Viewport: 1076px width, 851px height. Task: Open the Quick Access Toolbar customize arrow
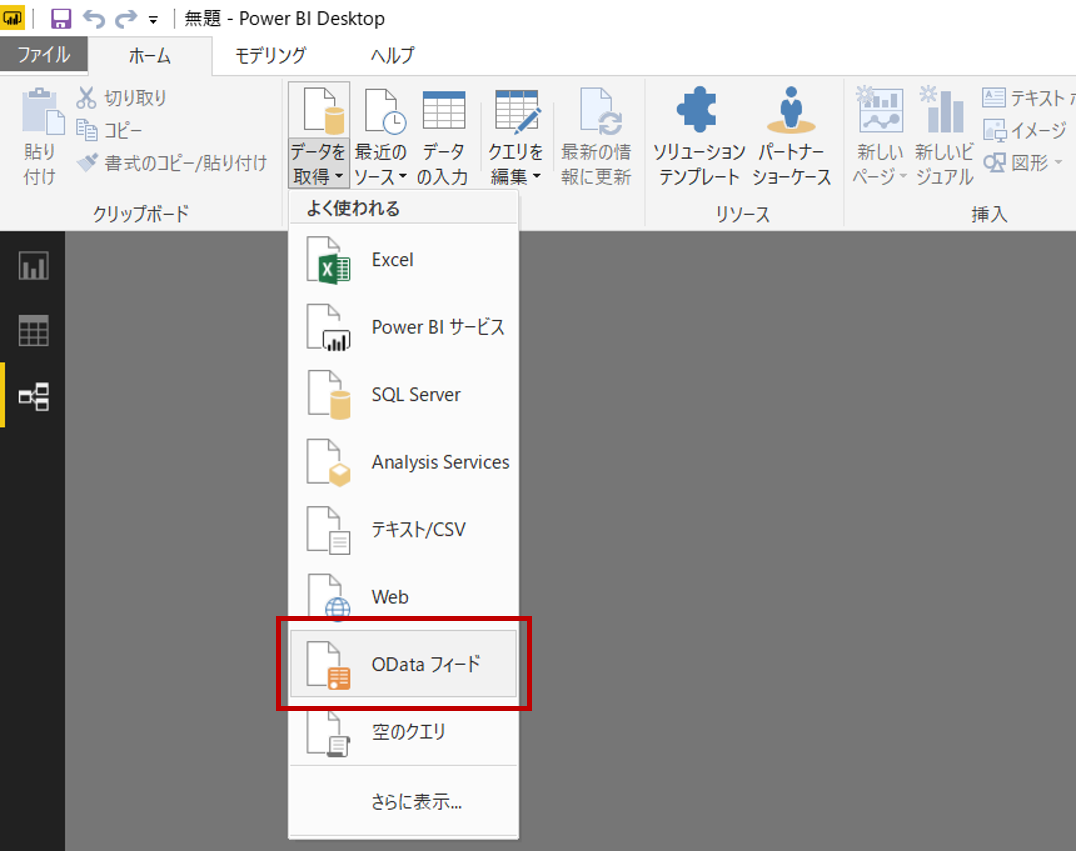click(x=153, y=19)
